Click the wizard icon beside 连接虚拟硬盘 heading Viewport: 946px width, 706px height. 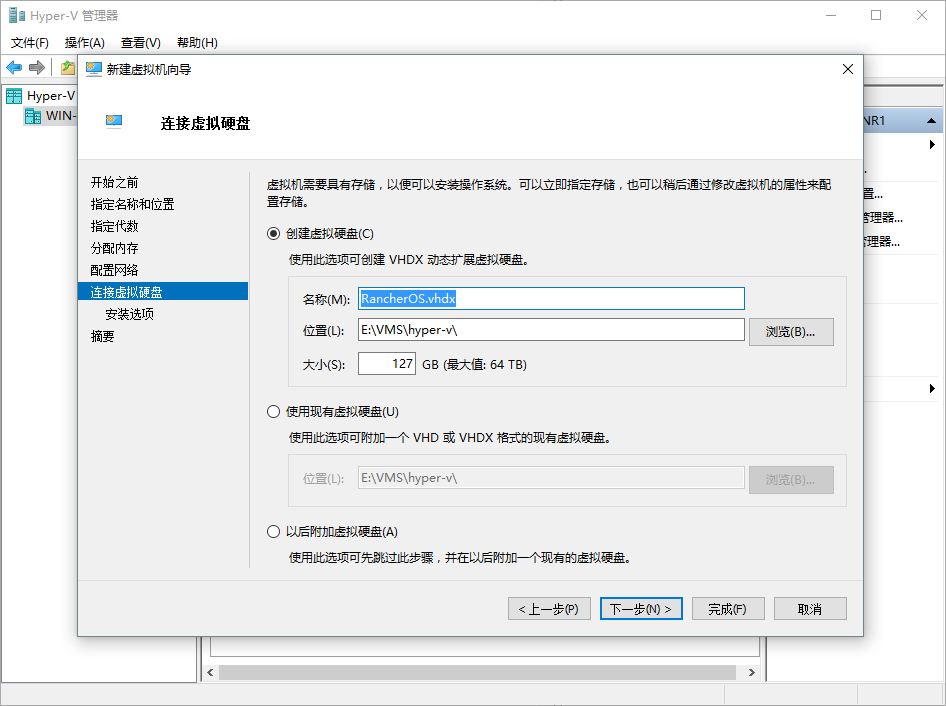[x=114, y=122]
